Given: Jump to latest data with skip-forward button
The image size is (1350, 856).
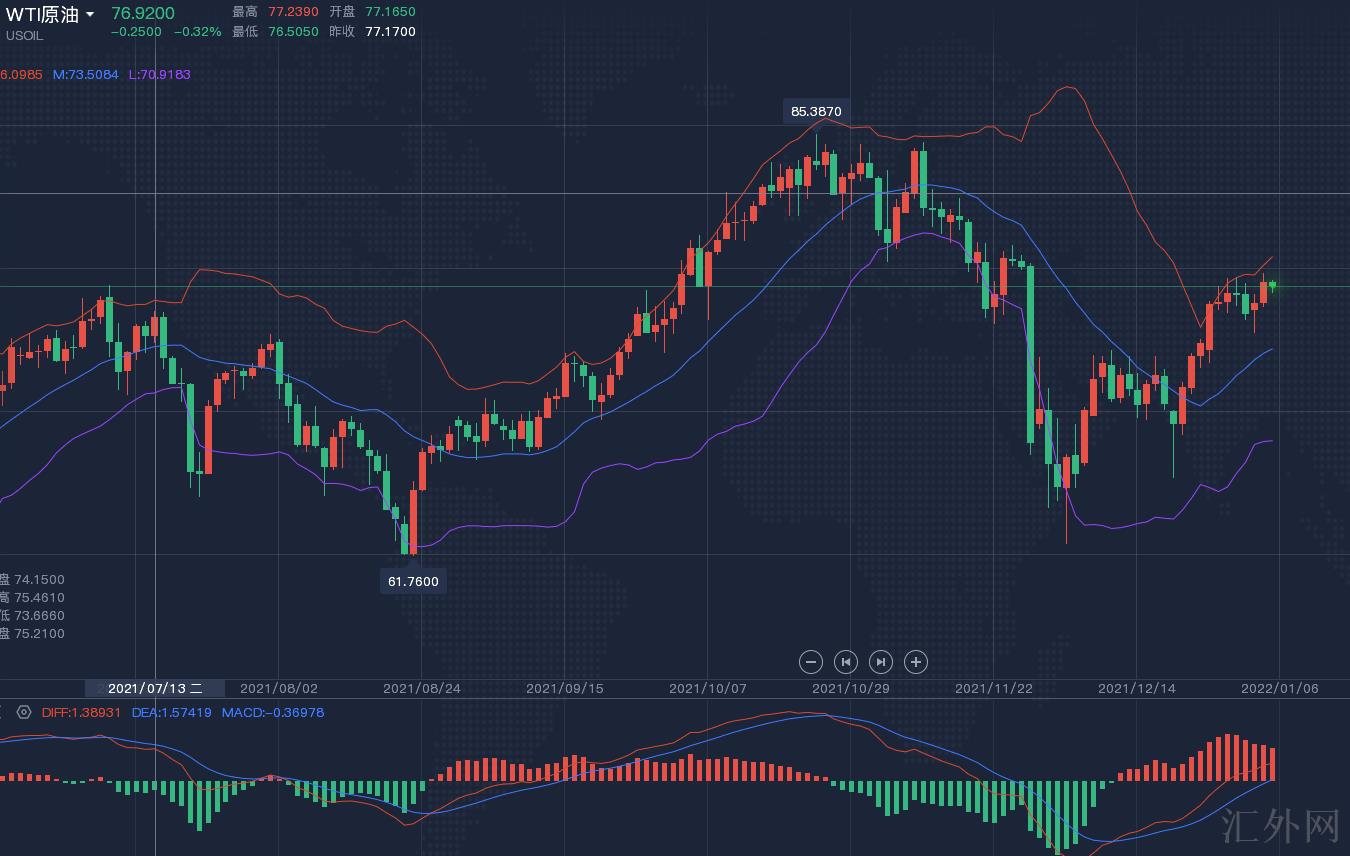Looking at the screenshot, I should (x=881, y=661).
